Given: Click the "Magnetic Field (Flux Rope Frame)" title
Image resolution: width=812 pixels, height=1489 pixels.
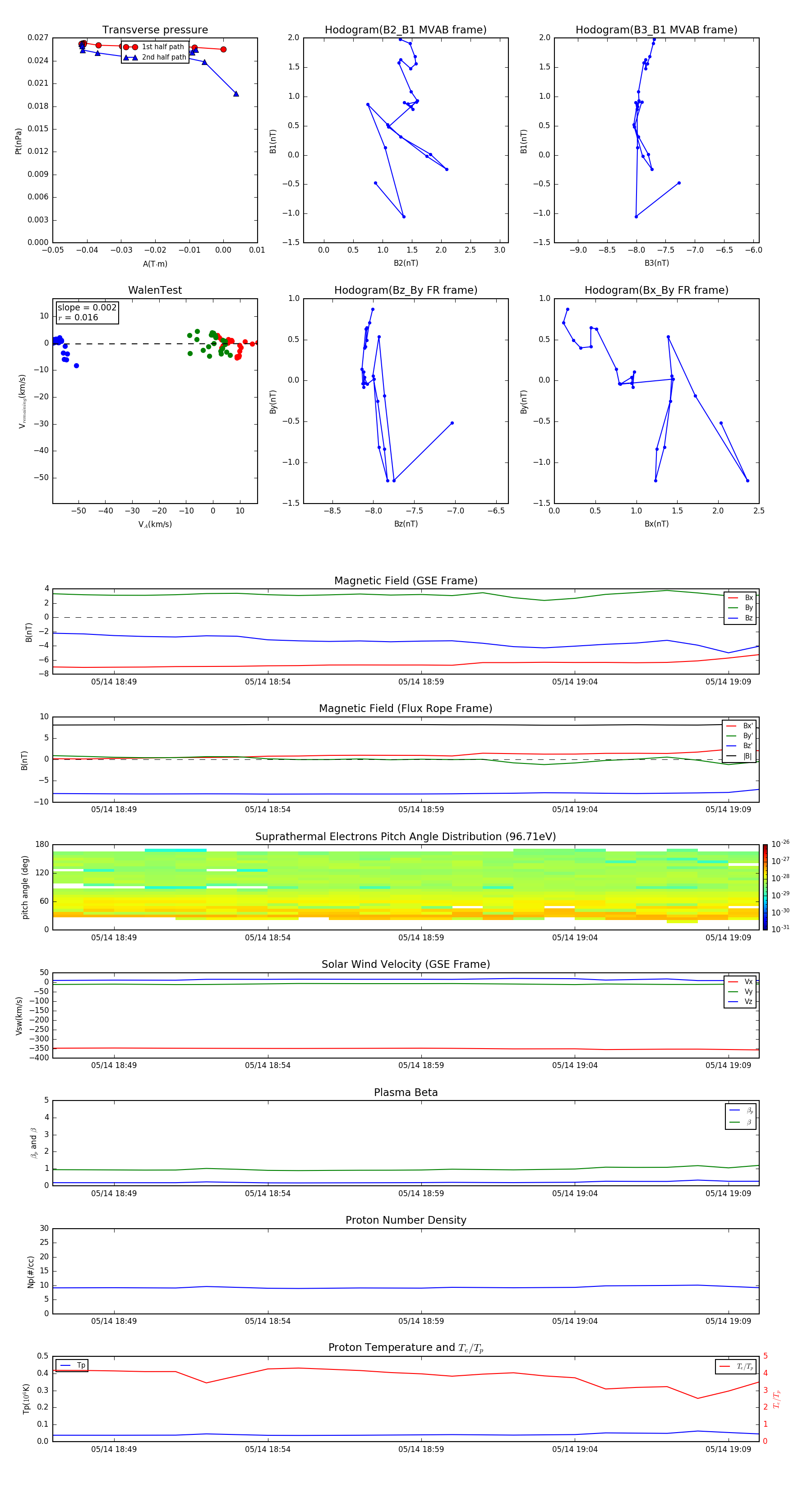Looking at the screenshot, I should tap(406, 709).
